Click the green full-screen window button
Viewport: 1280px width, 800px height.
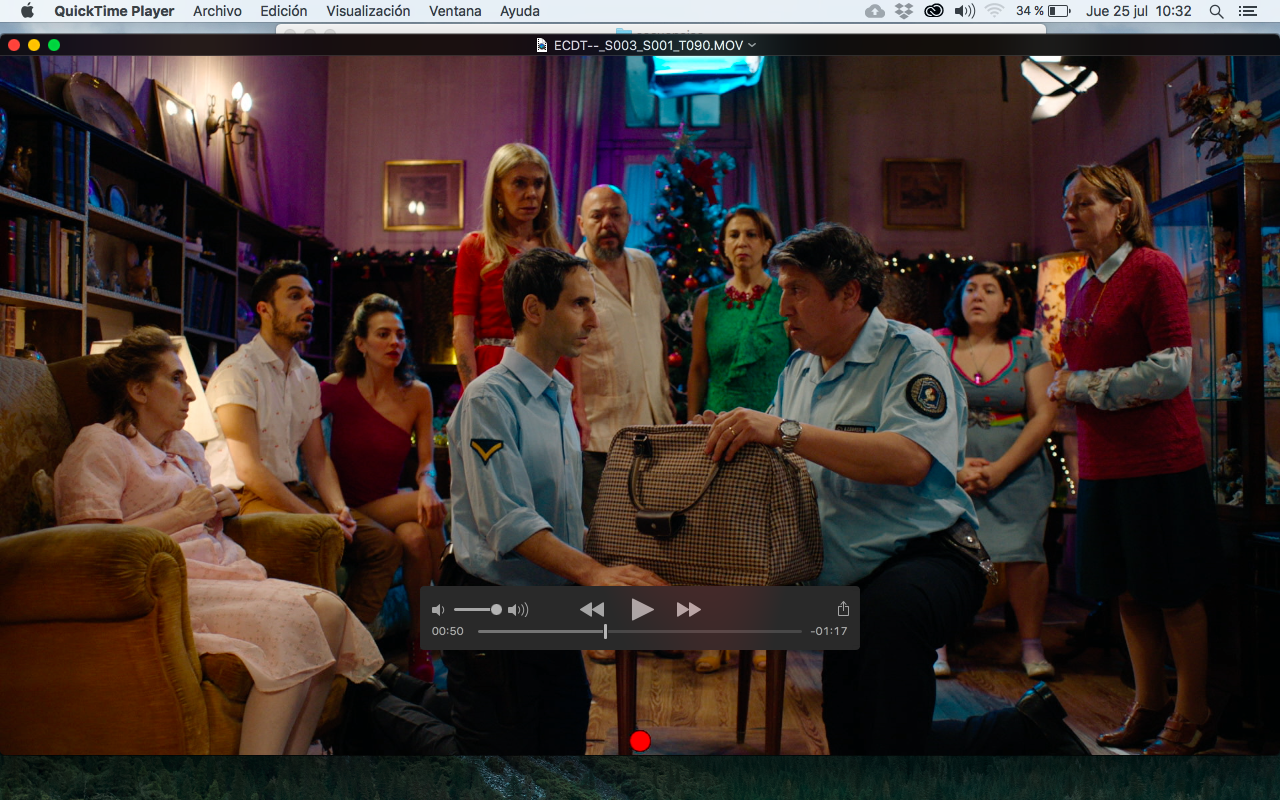[x=54, y=45]
